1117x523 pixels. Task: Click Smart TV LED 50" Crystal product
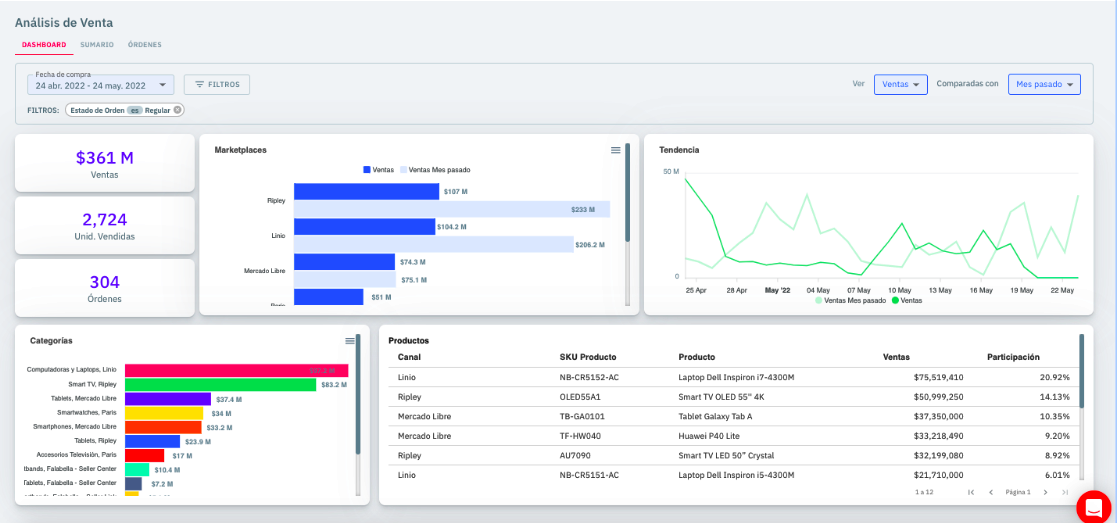pyautogui.click(x=727, y=455)
